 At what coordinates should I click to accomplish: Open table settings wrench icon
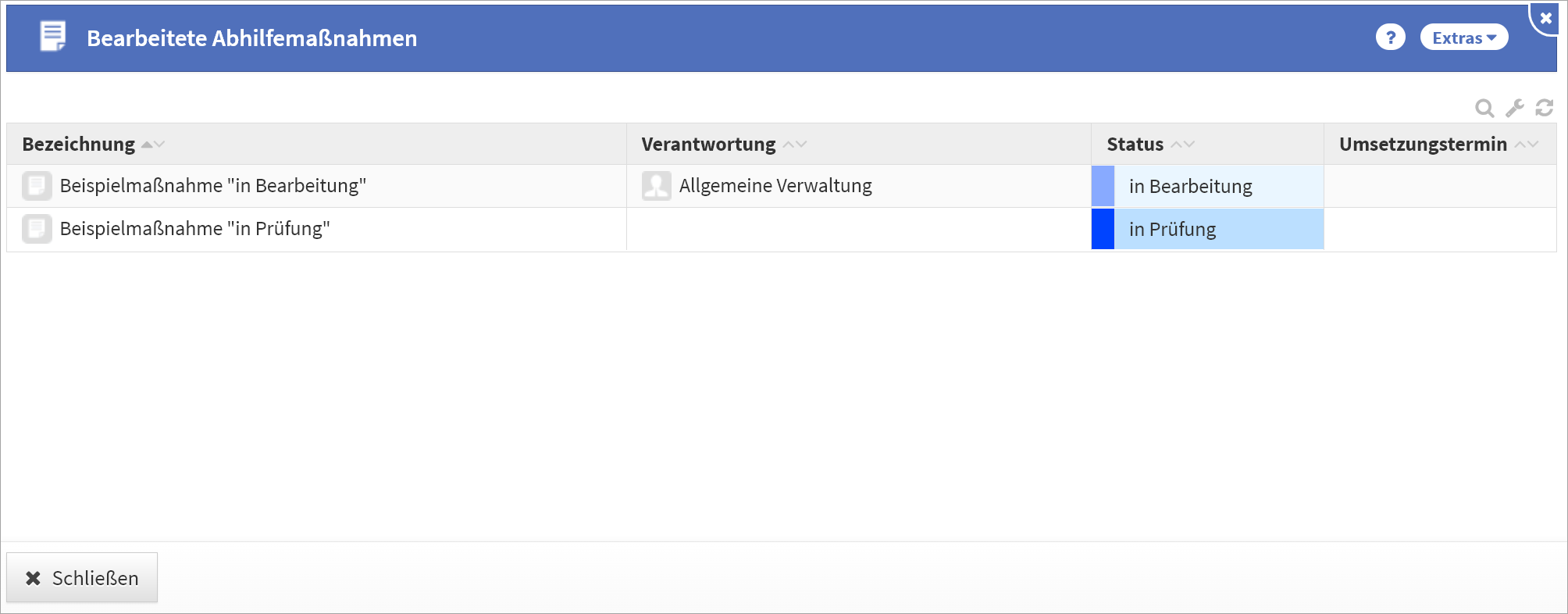pyautogui.click(x=1515, y=108)
